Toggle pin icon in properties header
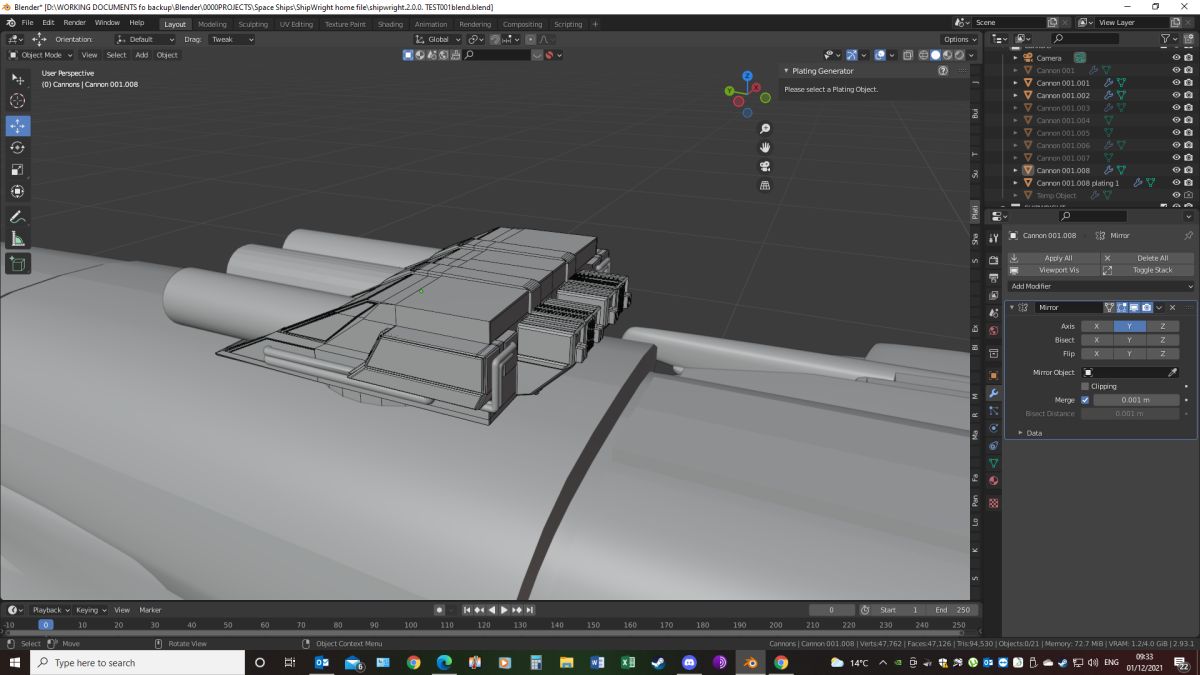The width and height of the screenshot is (1200, 675). tap(1188, 235)
